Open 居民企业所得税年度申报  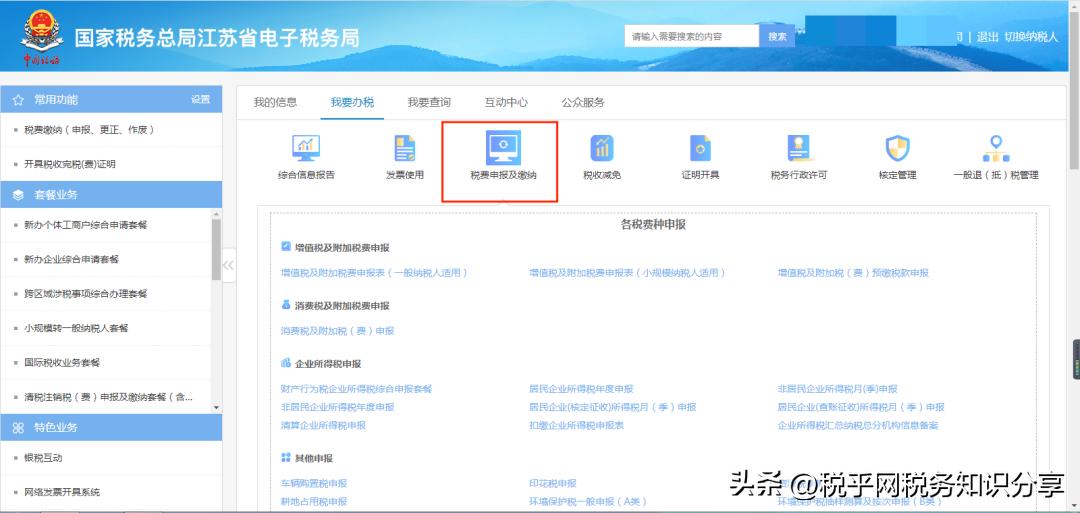tap(581, 388)
